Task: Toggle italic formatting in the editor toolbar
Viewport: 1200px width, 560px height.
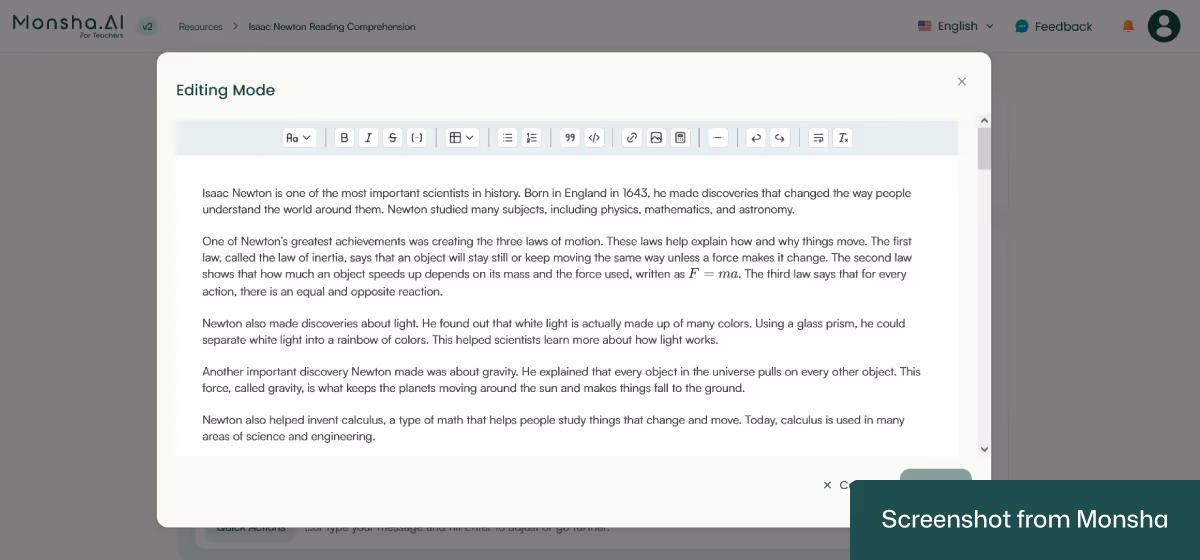Action: click(369, 138)
